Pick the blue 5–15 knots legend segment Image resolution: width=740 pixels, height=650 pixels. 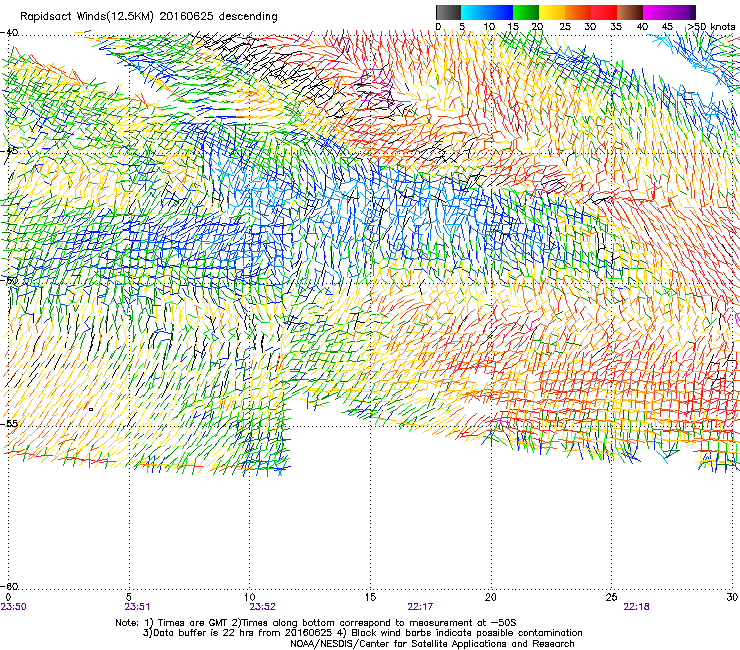click(487, 12)
